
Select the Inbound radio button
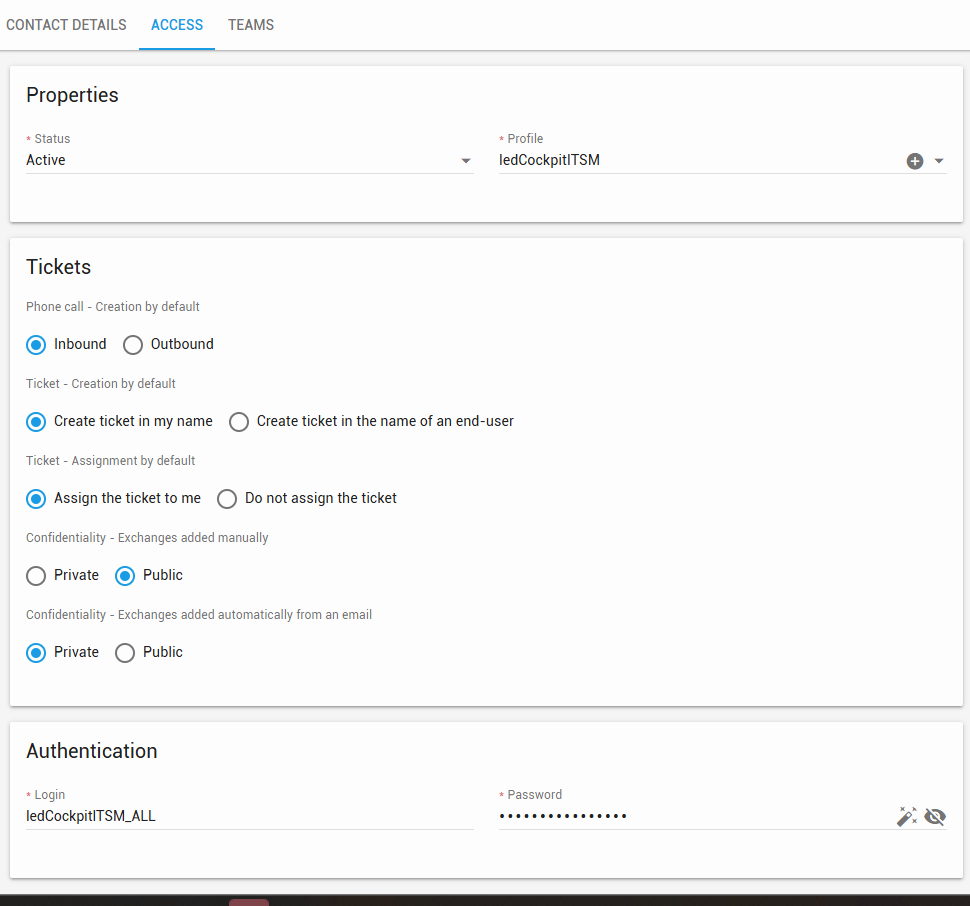coord(36,344)
